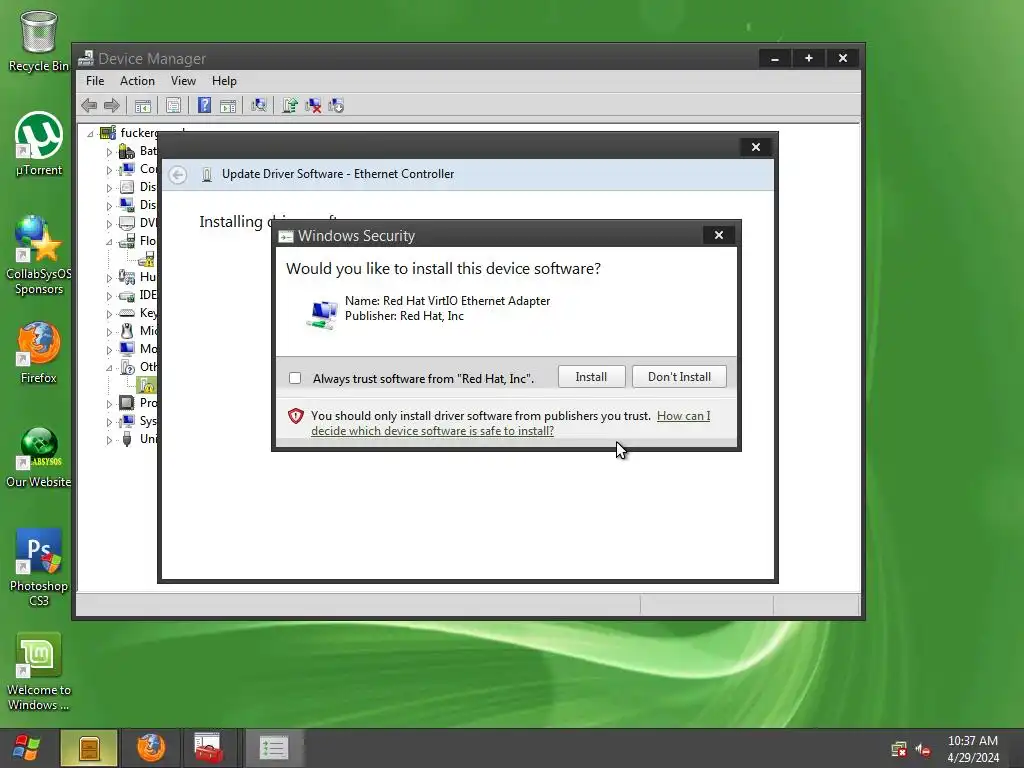Screen dimensions: 1024x768
Task: Click the network tray icon with red X
Action: (x=899, y=749)
